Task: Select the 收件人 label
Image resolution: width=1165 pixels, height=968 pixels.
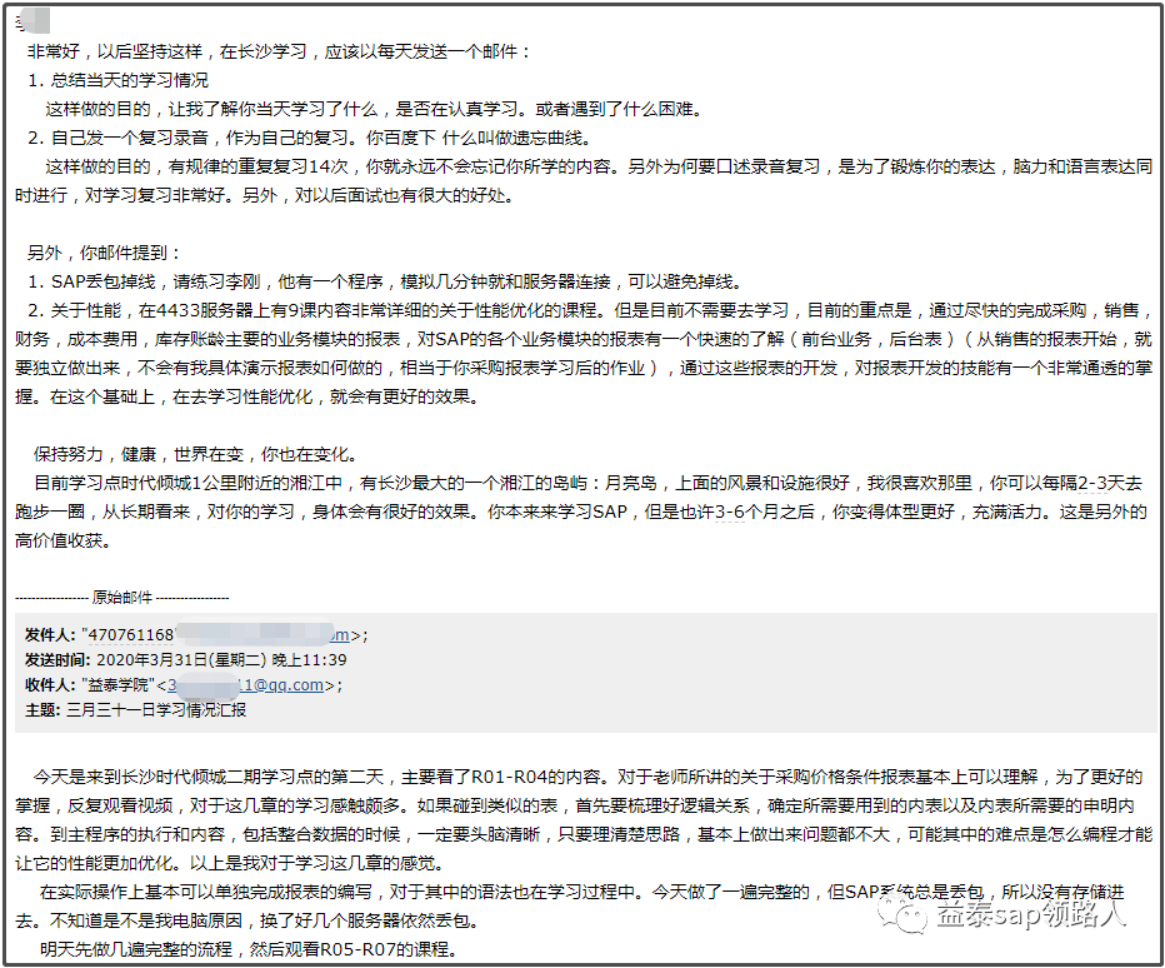Action: click(x=51, y=685)
